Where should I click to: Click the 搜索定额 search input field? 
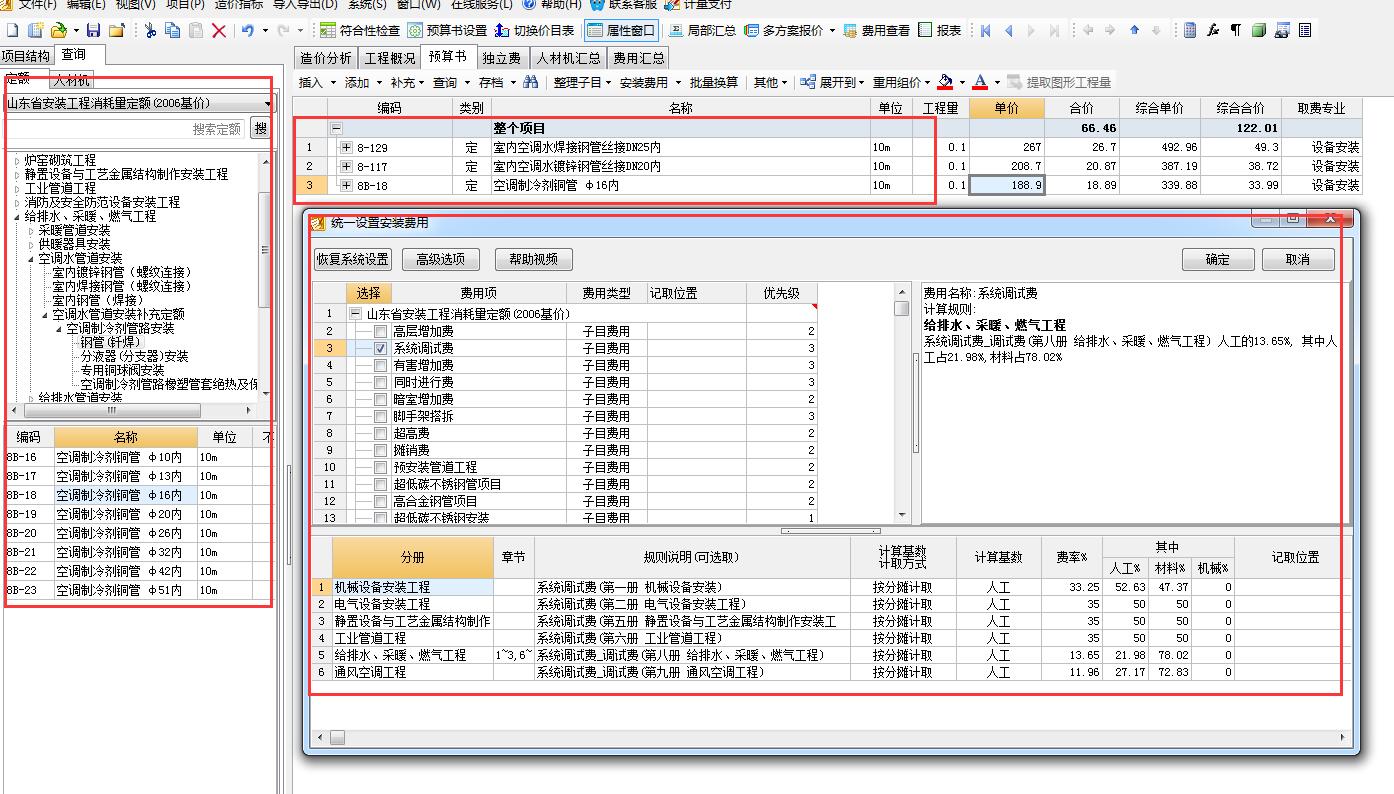coord(125,129)
